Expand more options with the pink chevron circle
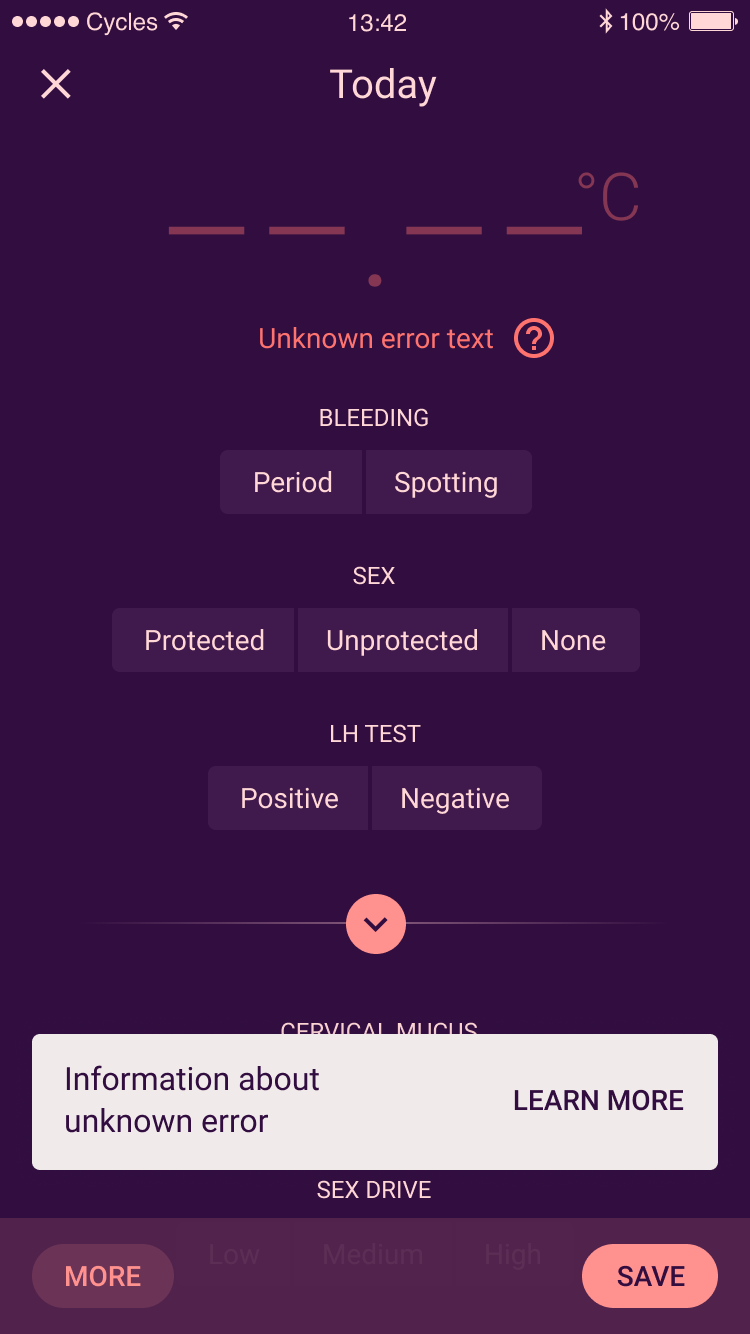This screenshot has width=750, height=1334. (x=376, y=924)
